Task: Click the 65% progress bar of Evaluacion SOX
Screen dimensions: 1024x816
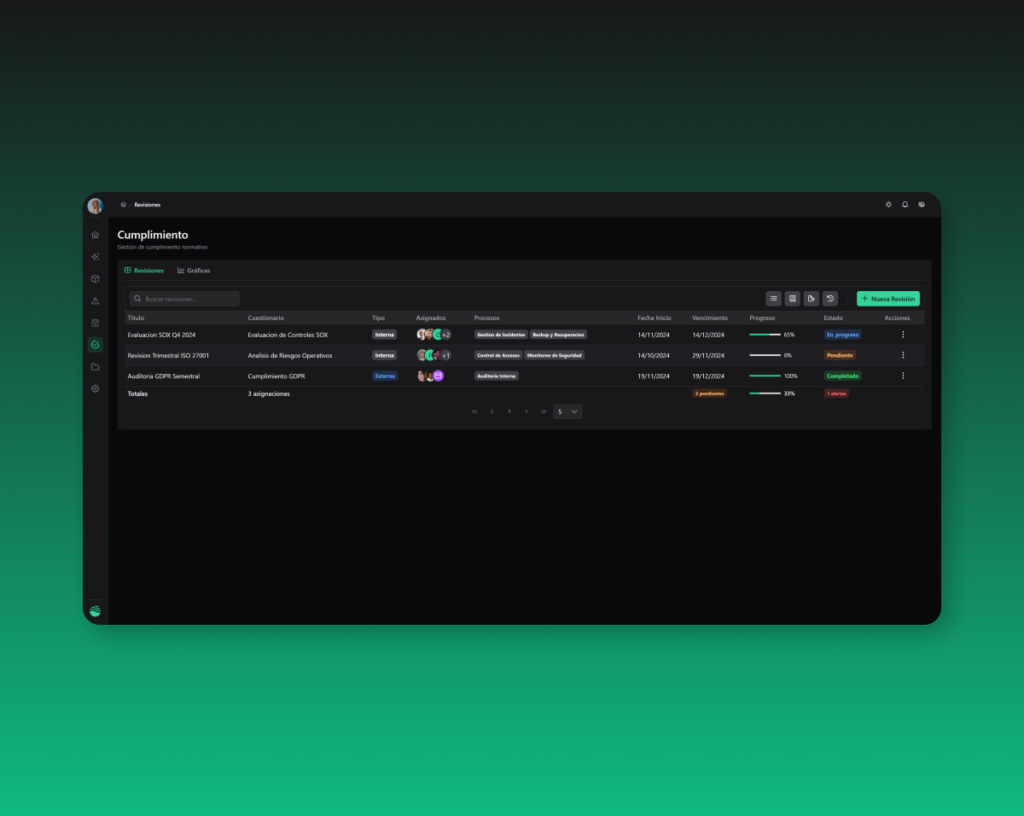Action: coord(765,334)
